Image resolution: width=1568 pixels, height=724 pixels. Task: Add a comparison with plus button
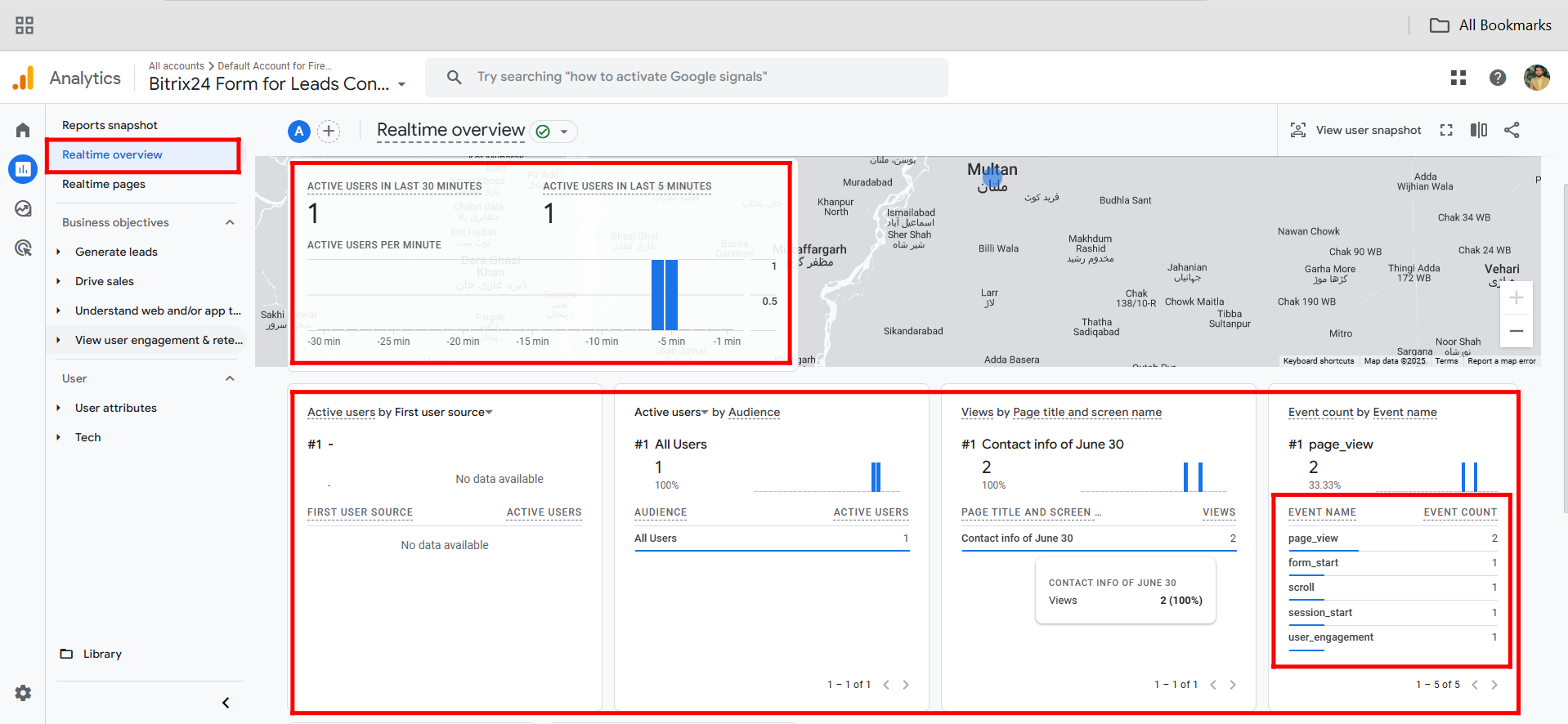(x=329, y=131)
